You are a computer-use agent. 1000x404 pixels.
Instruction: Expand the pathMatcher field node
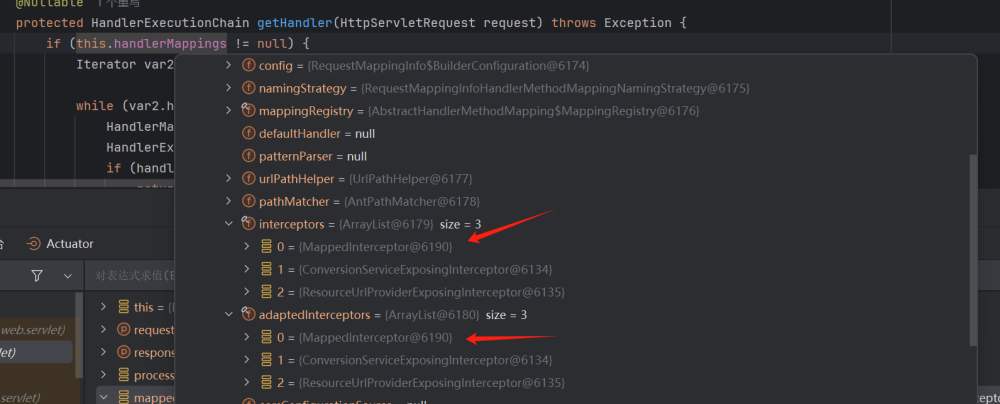(229, 201)
